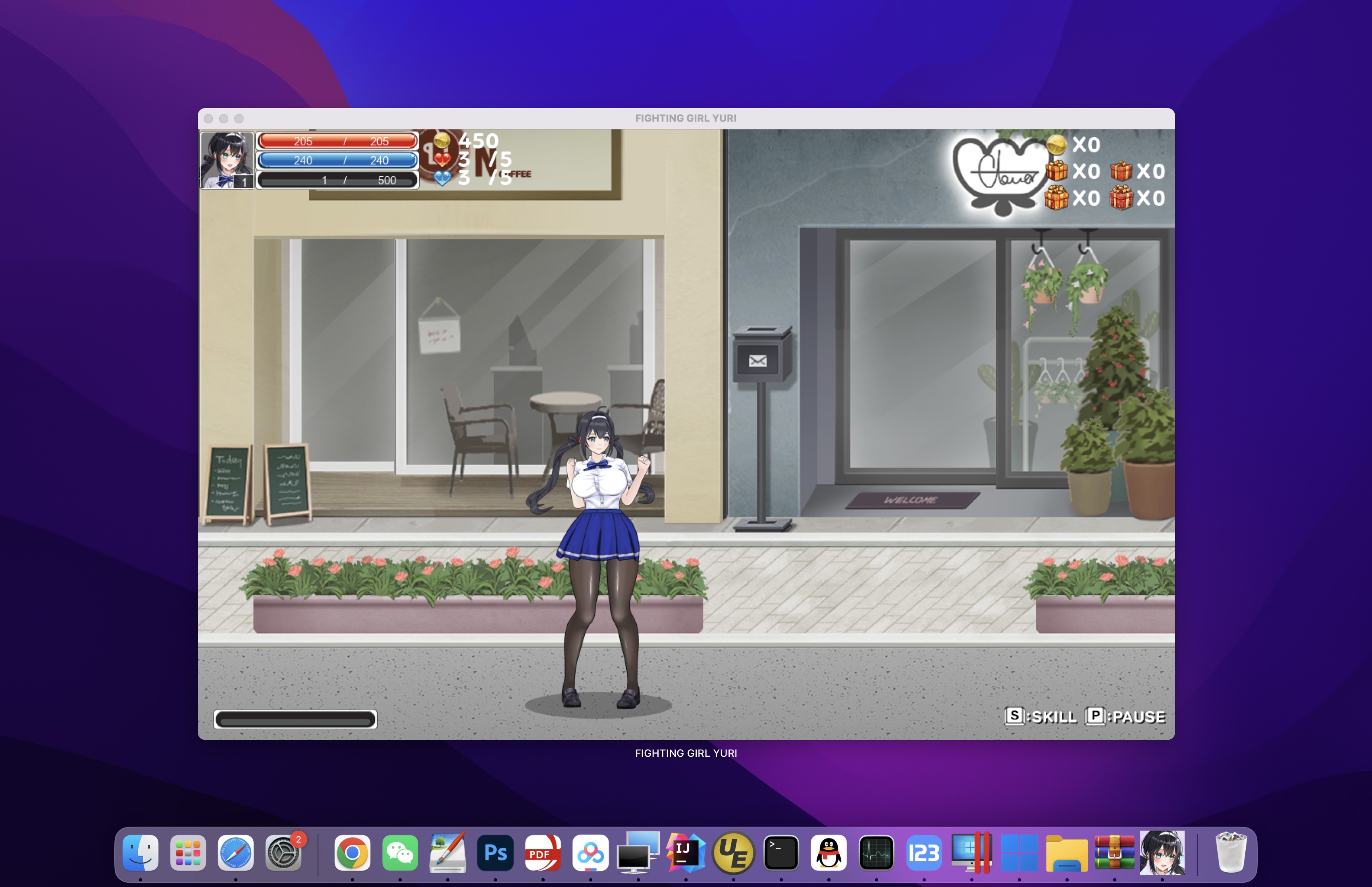Select the plain orange gift box icon
This screenshot has height=887, width=1372.
pyautogui.click(x=1056, y=170)
